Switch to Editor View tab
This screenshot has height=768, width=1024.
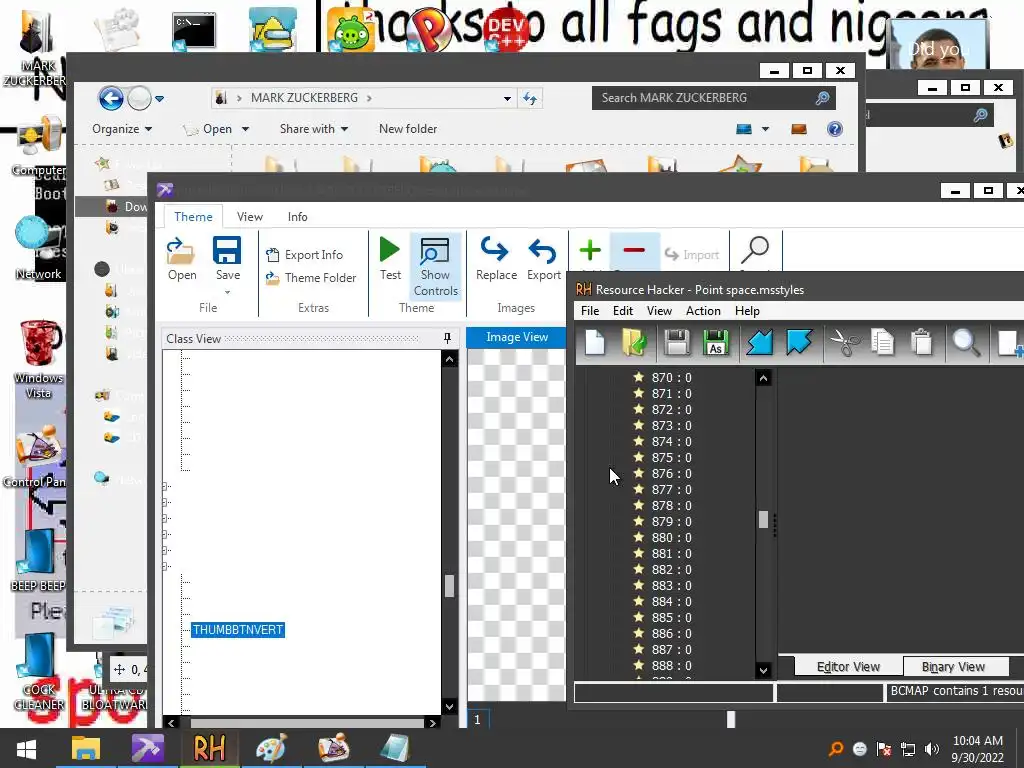848,667
